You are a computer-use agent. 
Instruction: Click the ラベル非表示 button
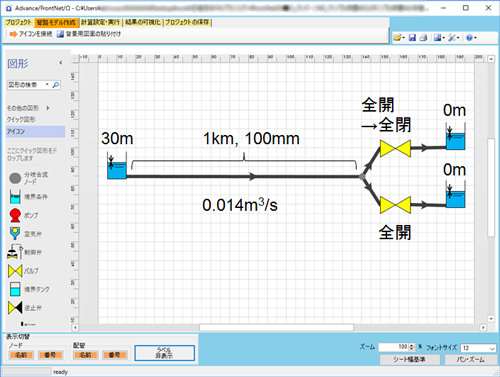tap(165, 353)
